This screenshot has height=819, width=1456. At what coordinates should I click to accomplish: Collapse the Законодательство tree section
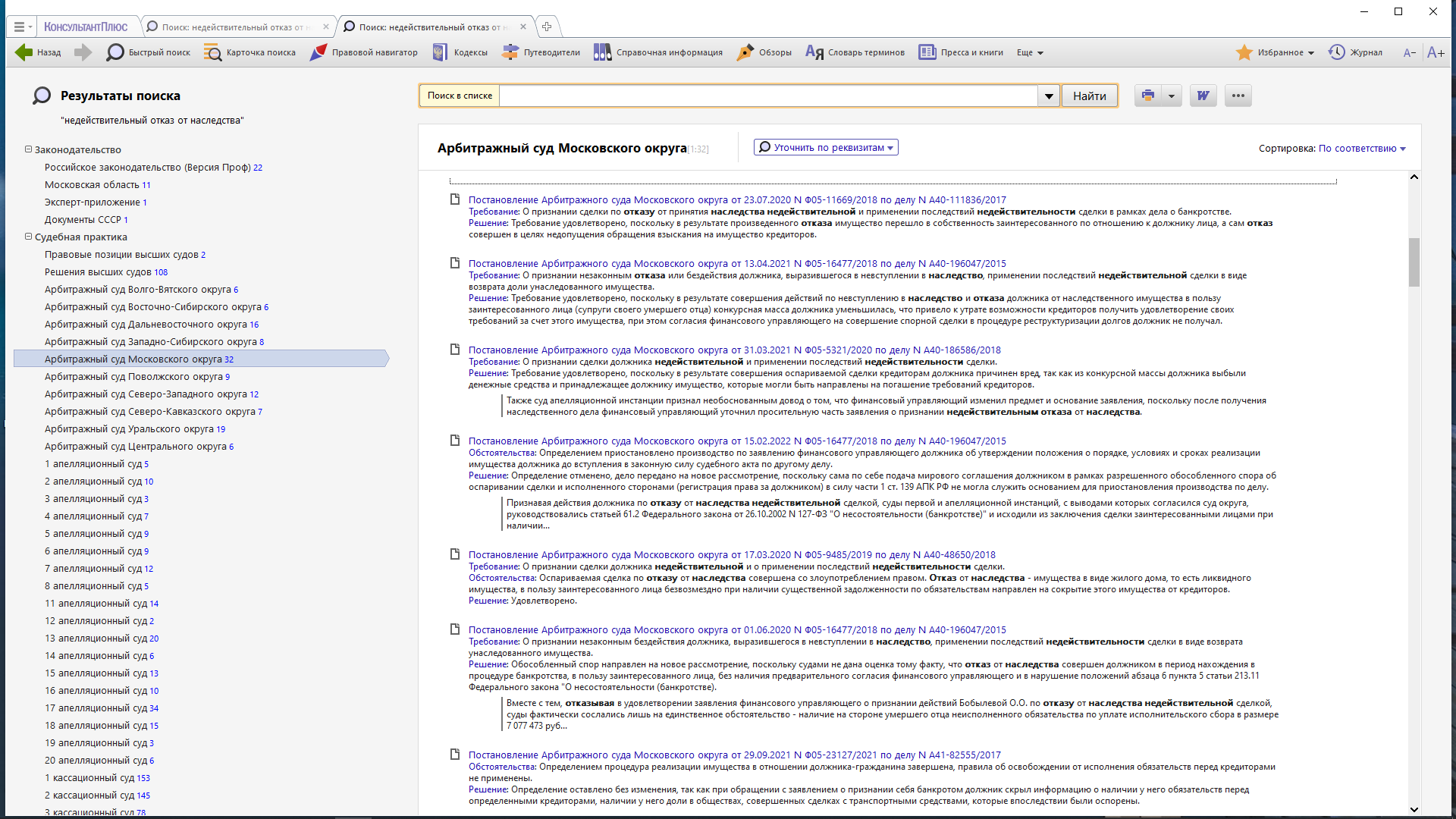pos(28,149)
